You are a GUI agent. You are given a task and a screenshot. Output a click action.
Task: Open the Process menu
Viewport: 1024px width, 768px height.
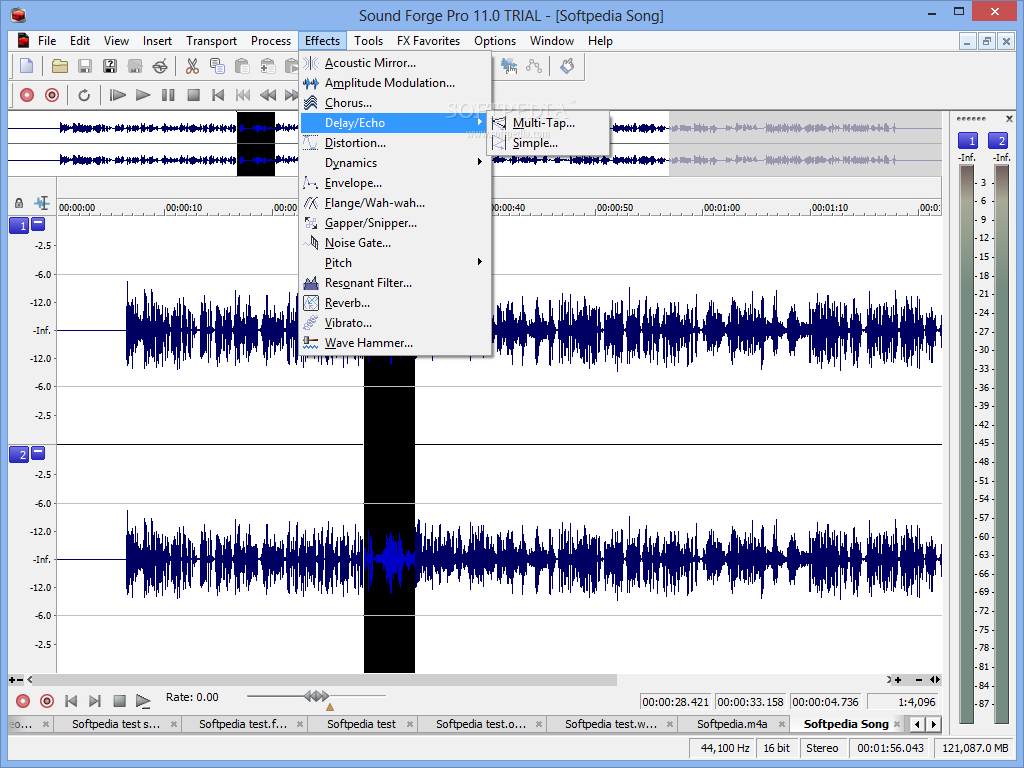(270, 40)
